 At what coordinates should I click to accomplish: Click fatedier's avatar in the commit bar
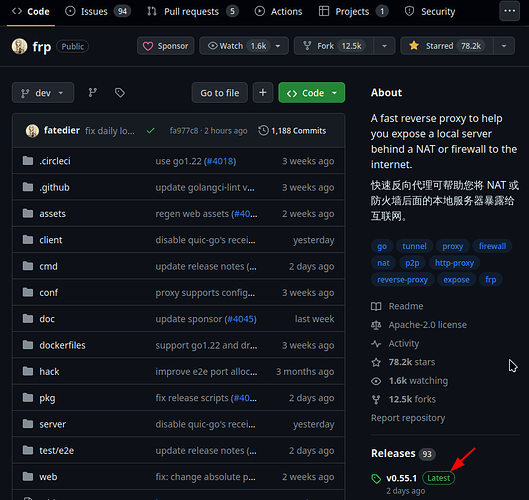(x=32, y=131)
